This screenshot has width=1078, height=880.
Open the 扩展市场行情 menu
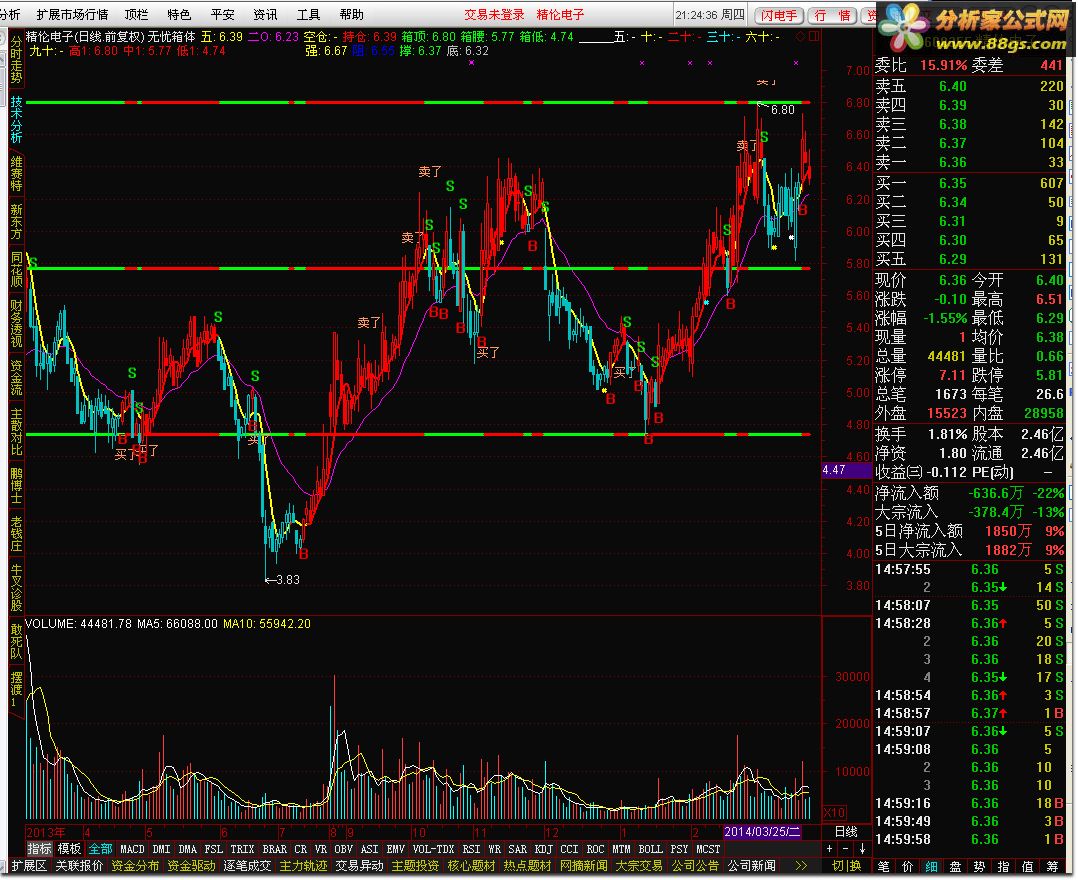click(x=72, y=14)
